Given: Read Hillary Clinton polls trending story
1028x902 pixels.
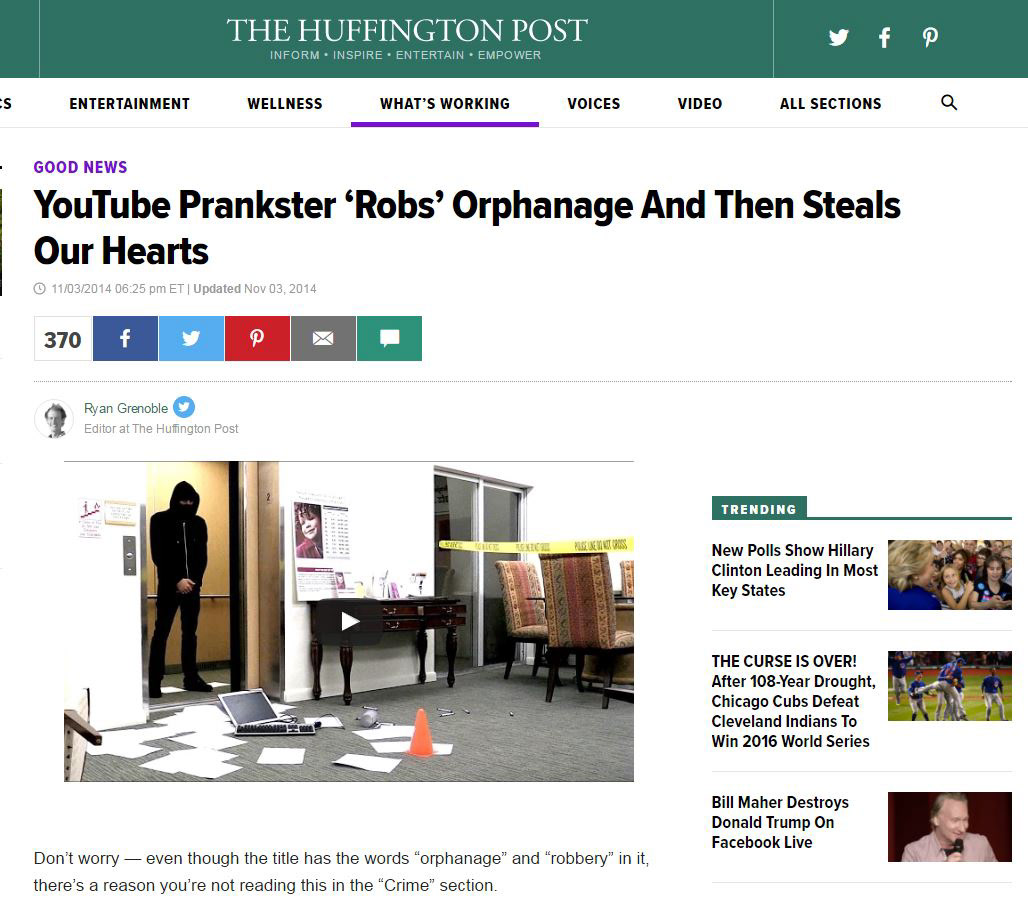Looking at the screenshot, I should 795,570.
